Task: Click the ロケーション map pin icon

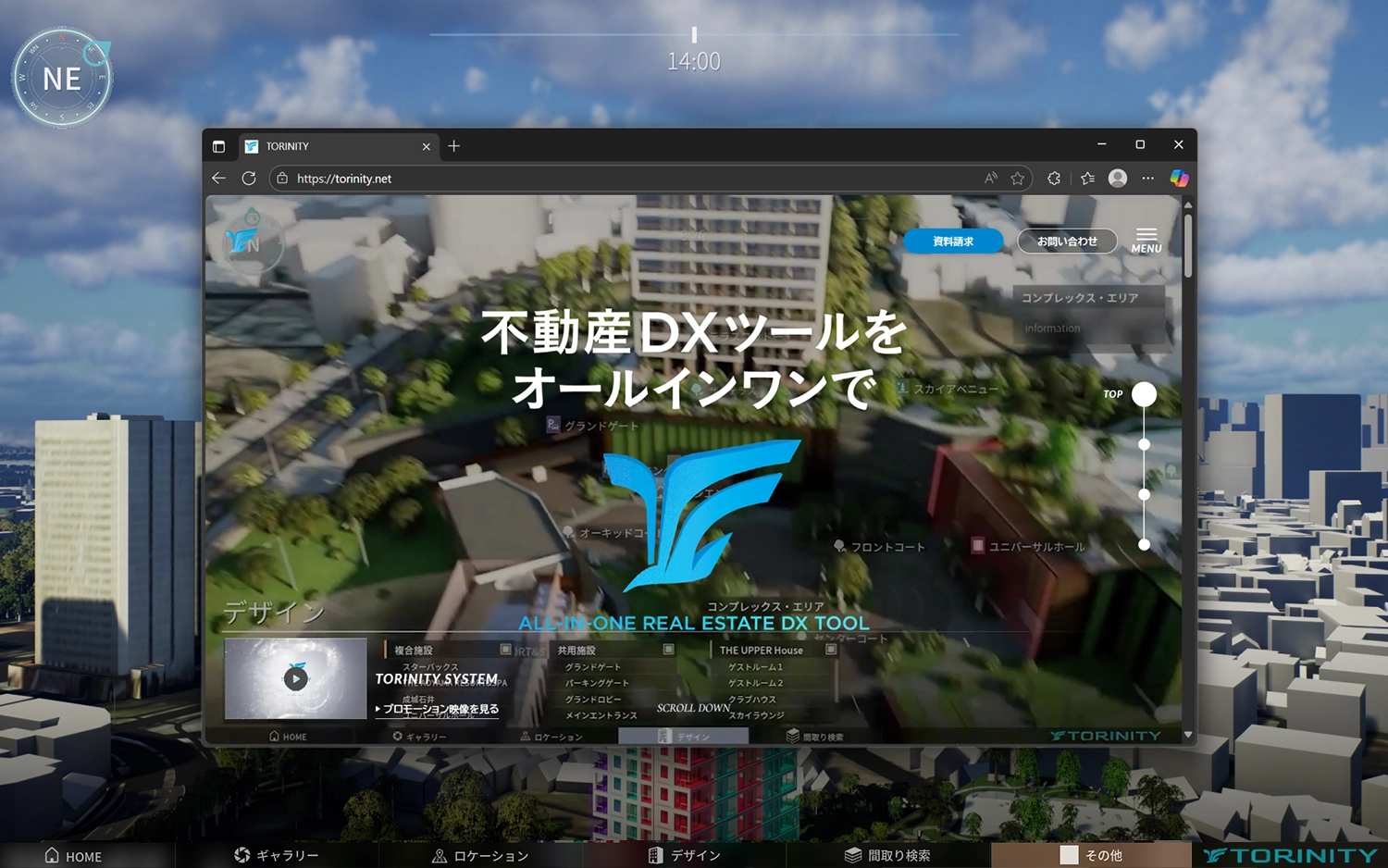Action: click(439, 856)
